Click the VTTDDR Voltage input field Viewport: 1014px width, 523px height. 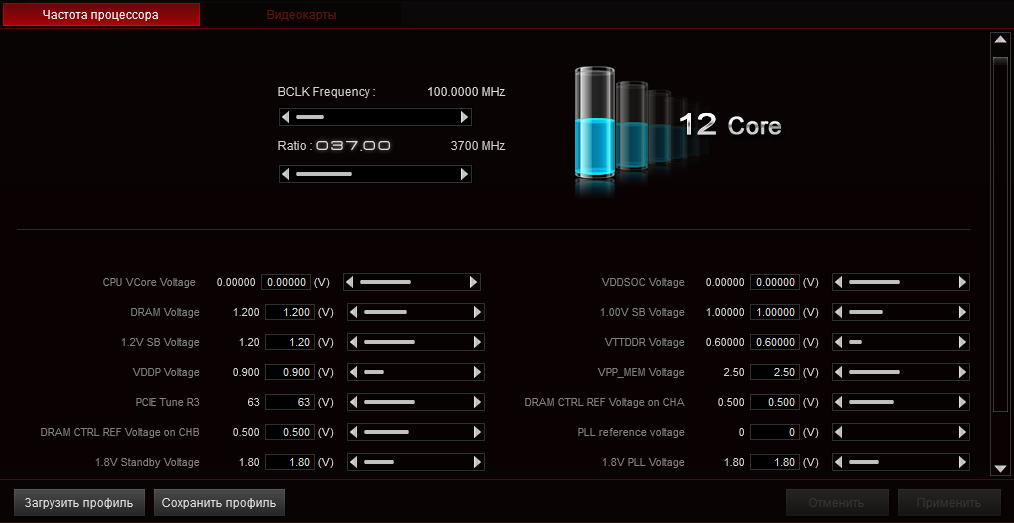click(x=775, y=342)
